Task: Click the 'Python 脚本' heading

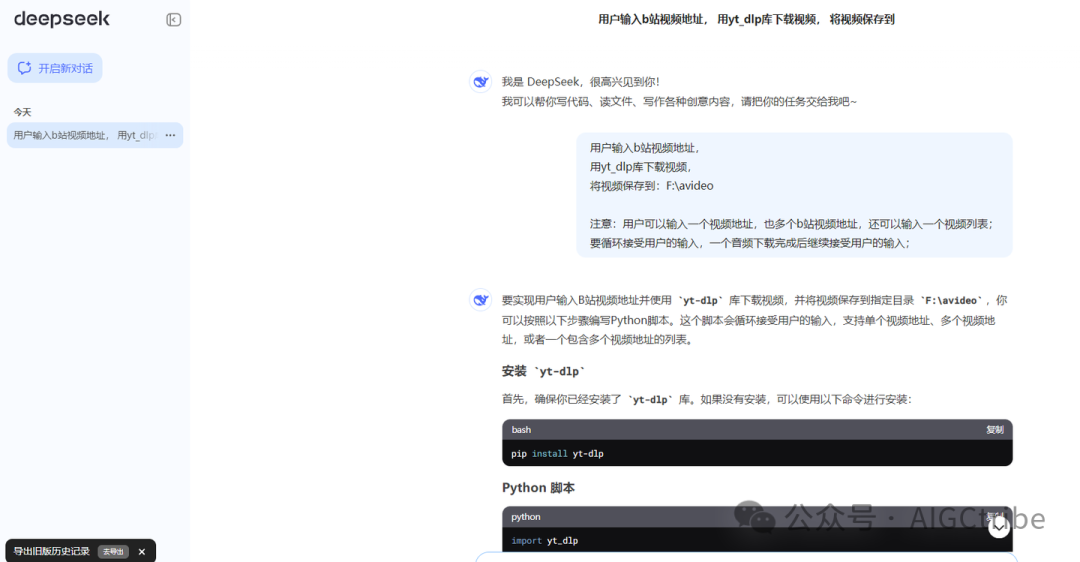Action: [539, 488]
